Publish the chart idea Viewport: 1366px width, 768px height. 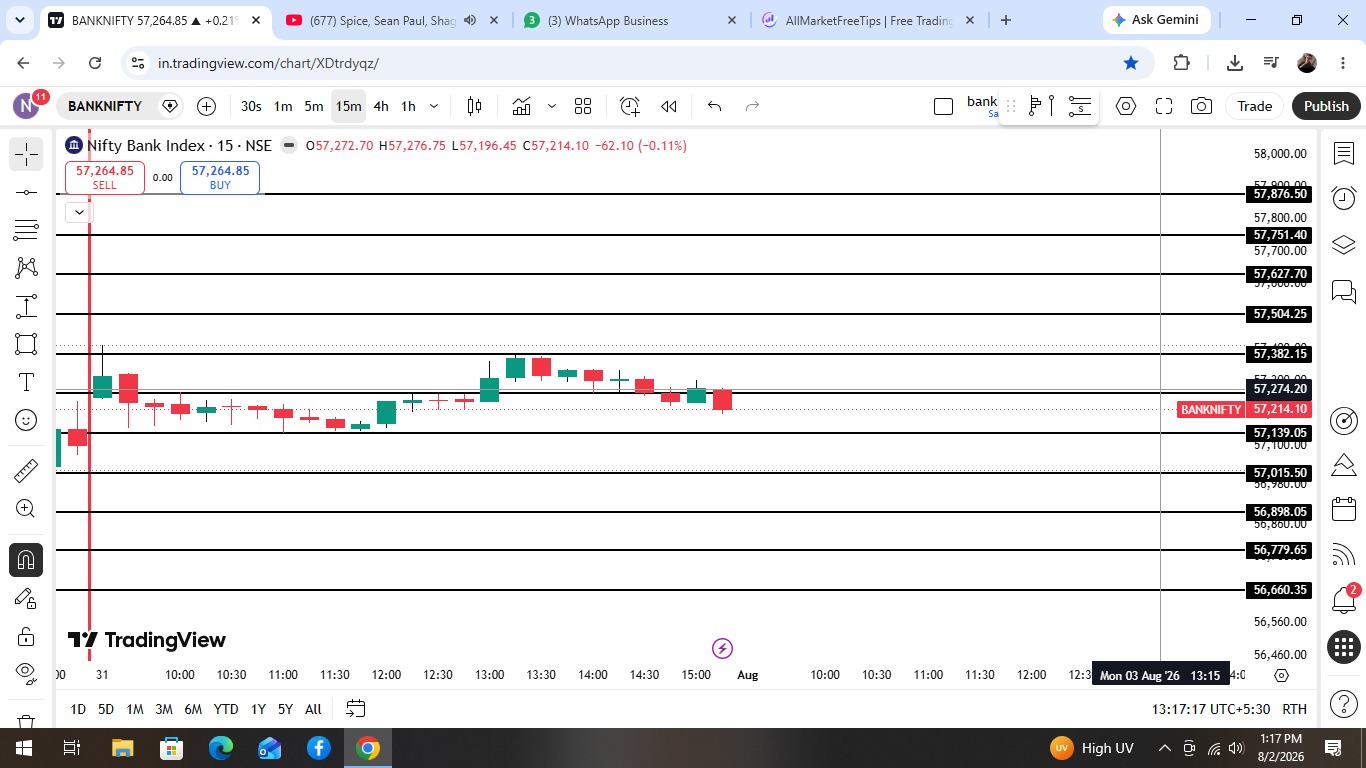(1326, 106)
